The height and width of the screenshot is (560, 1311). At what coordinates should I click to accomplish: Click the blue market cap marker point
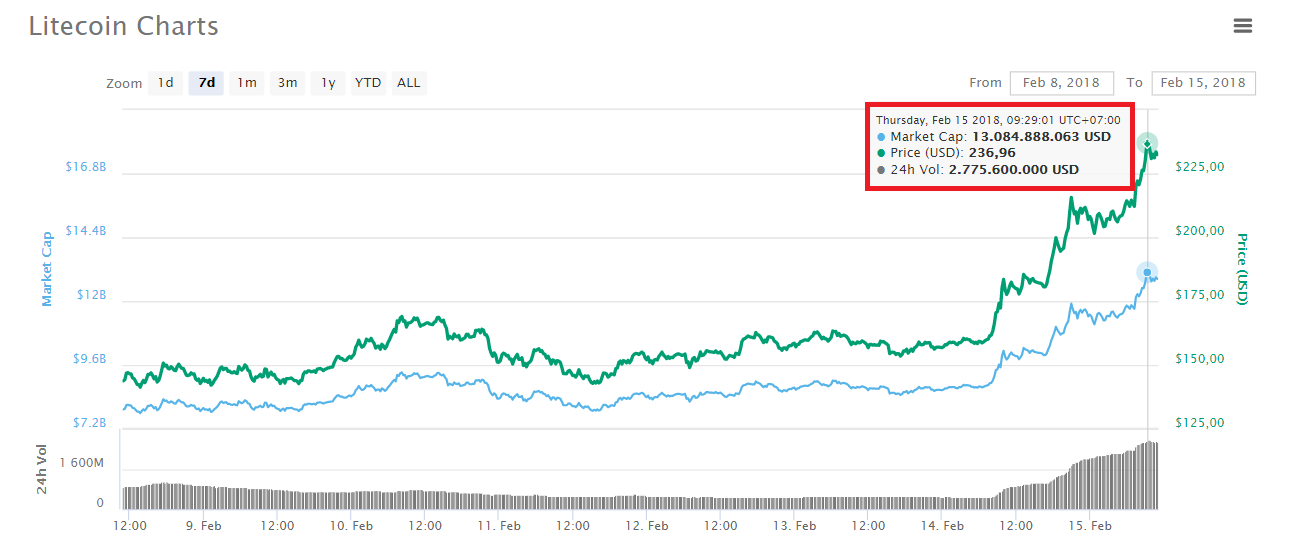coord(1147,271)
